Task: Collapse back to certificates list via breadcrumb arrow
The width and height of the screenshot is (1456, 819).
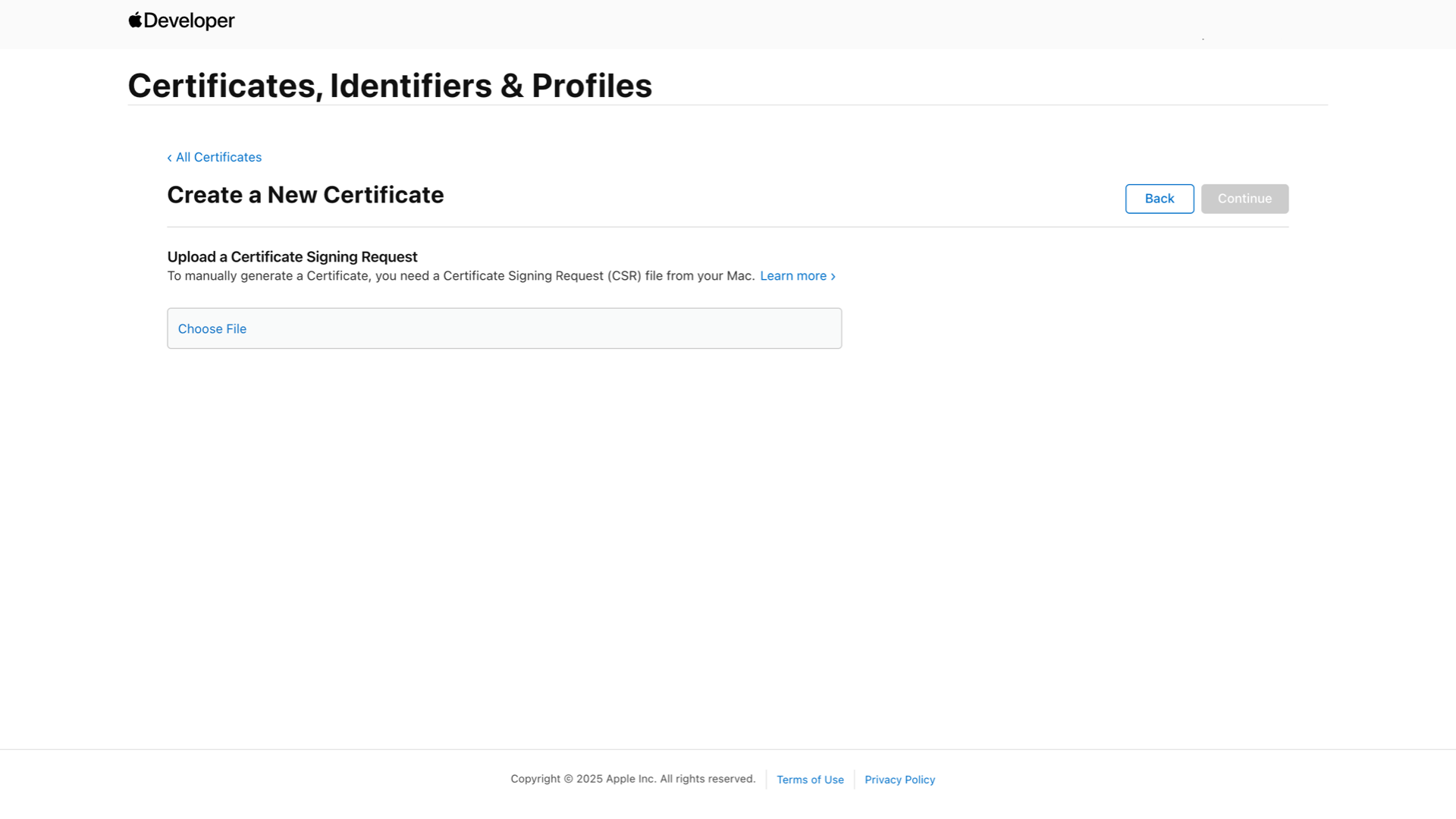Action: pos(169,157)
